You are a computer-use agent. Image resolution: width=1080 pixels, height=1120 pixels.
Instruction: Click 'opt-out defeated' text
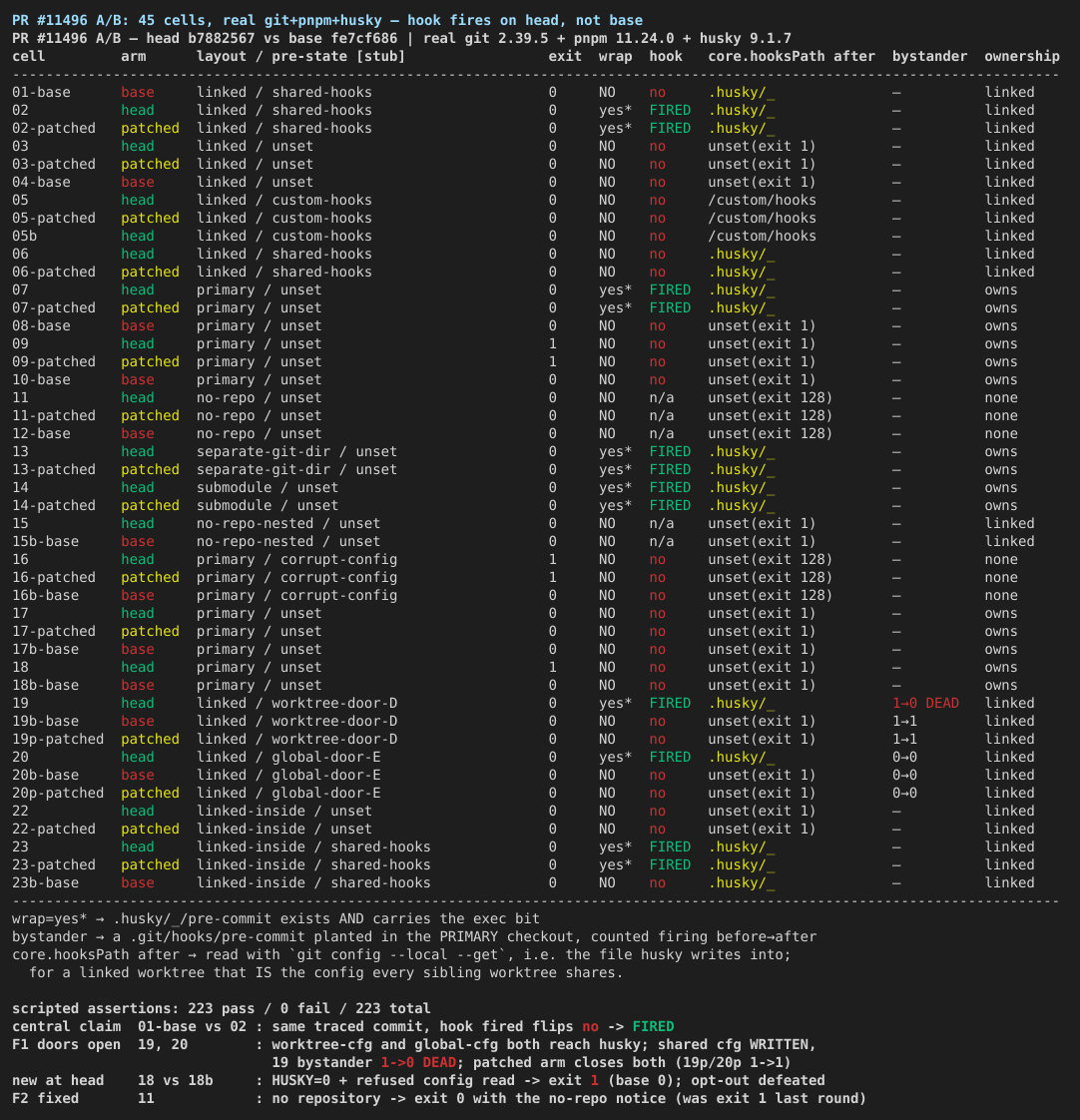(758, 1080)
